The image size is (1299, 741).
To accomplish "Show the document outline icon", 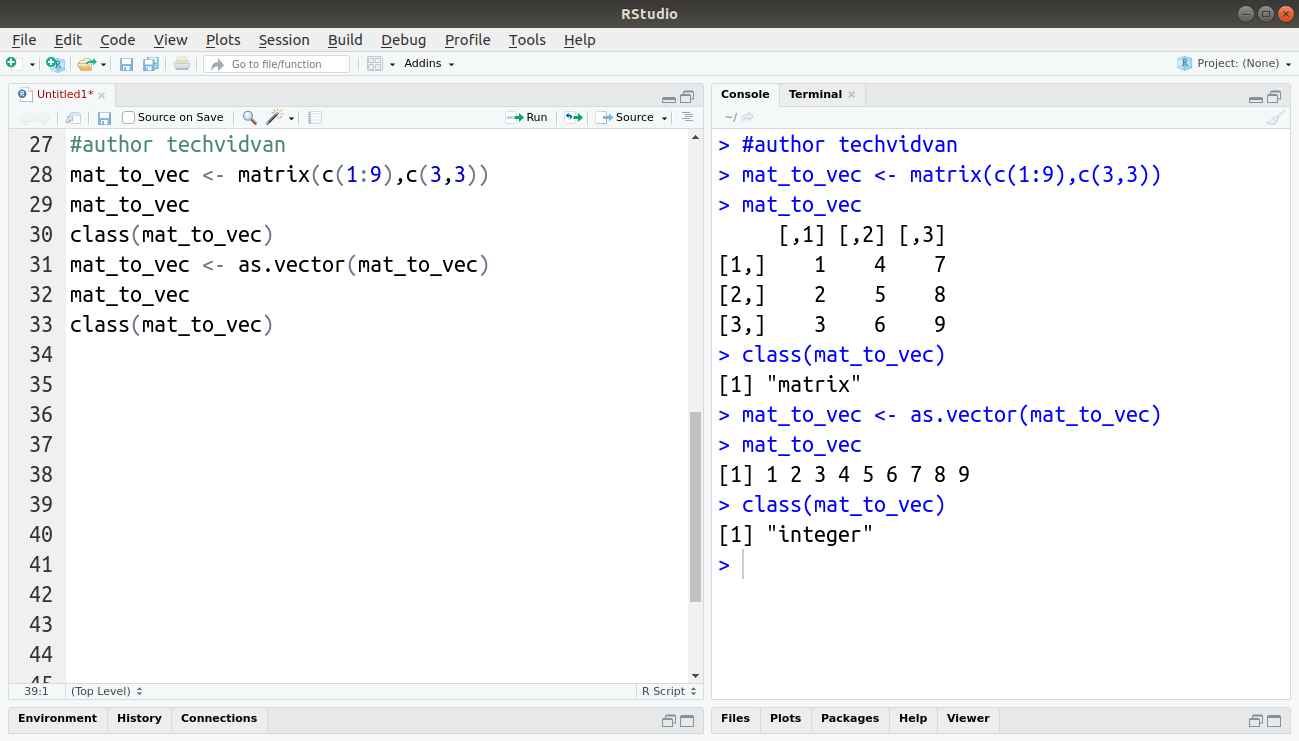I will [687, 117].
